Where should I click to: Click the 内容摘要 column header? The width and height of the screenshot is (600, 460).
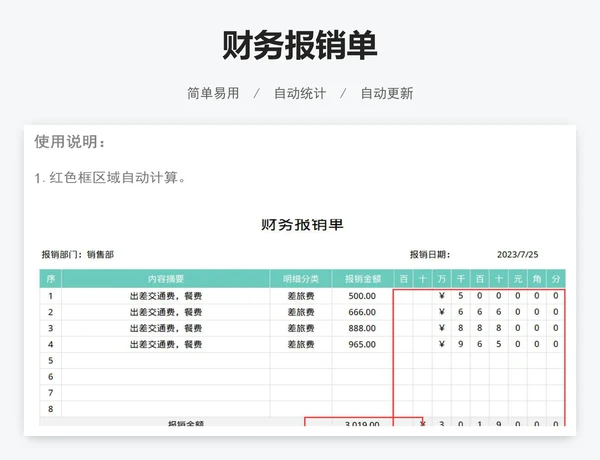(x=166, y=279)
